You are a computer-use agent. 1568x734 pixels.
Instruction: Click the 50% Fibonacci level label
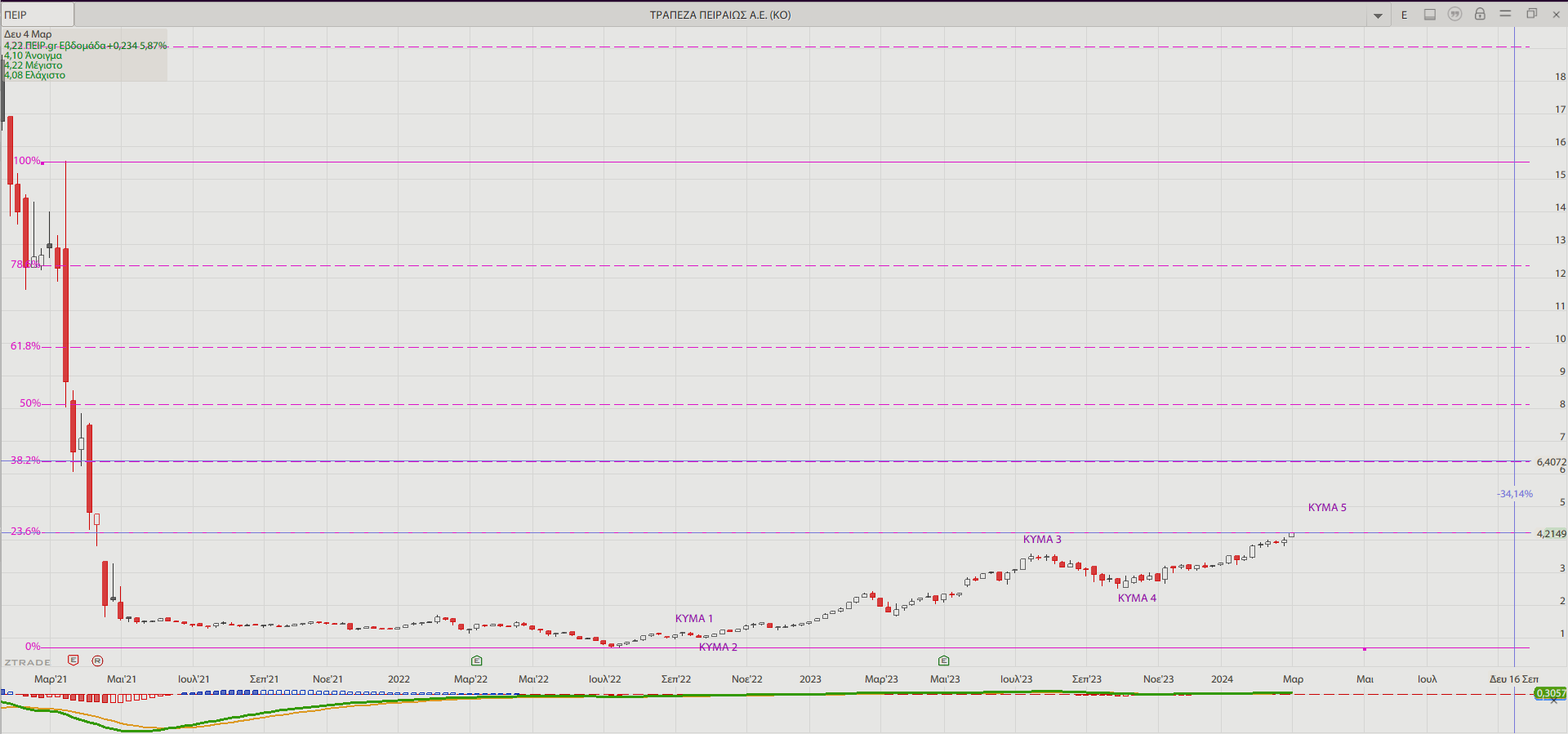pos(30,403)
